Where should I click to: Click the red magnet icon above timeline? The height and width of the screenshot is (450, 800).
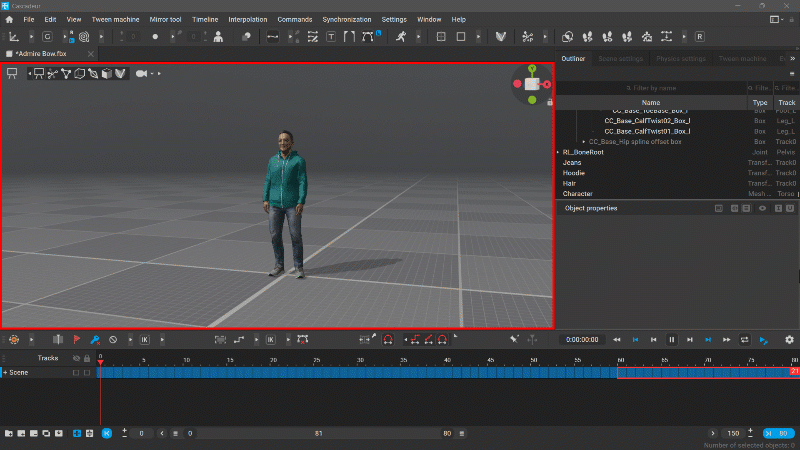pos(388,340)
